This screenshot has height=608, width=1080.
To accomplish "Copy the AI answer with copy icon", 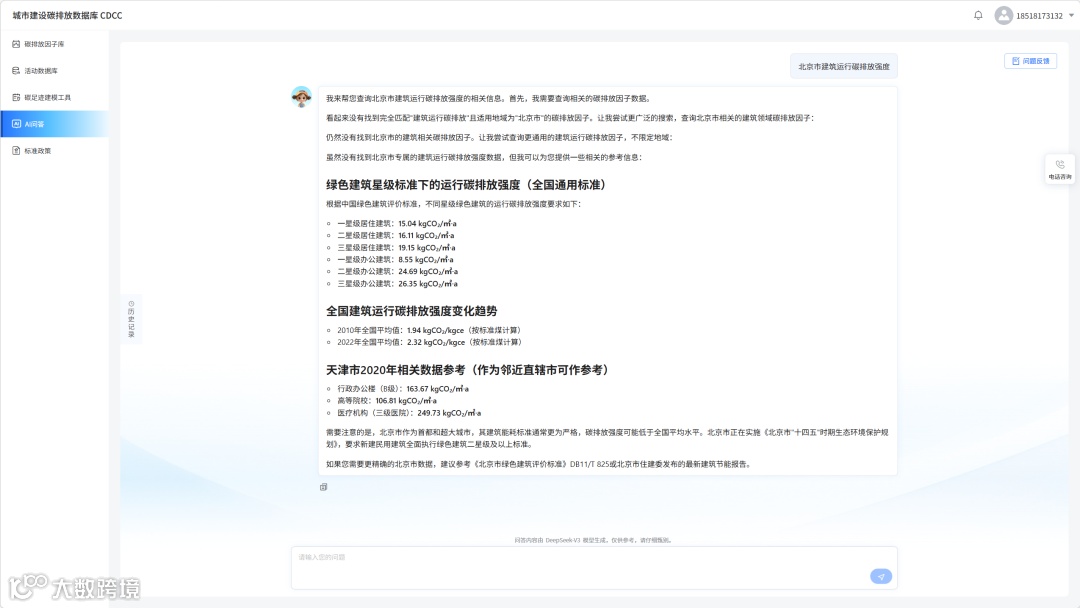I will point(324,487).
